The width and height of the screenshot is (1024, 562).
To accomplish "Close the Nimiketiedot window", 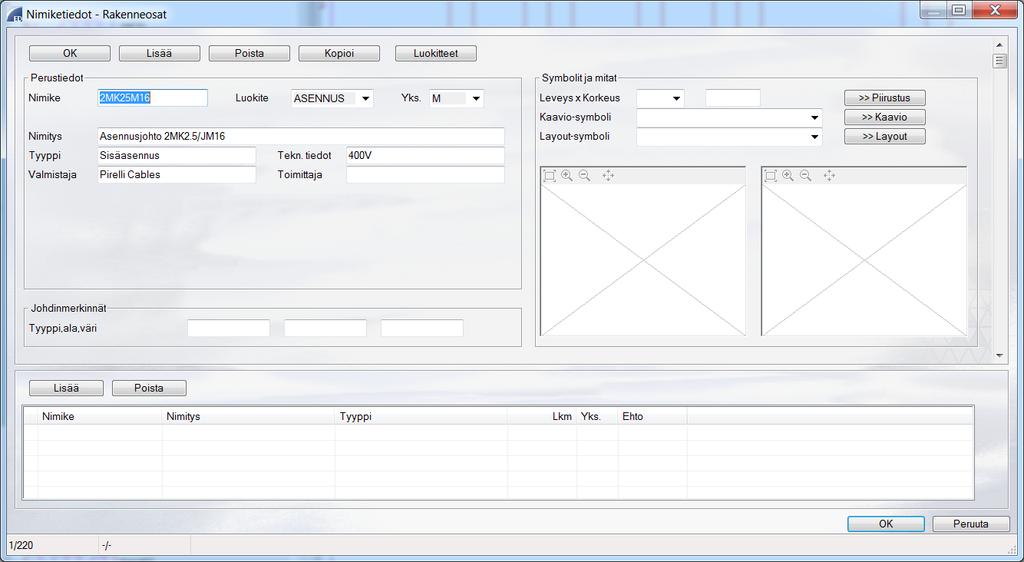I will (x=995, y=10).
